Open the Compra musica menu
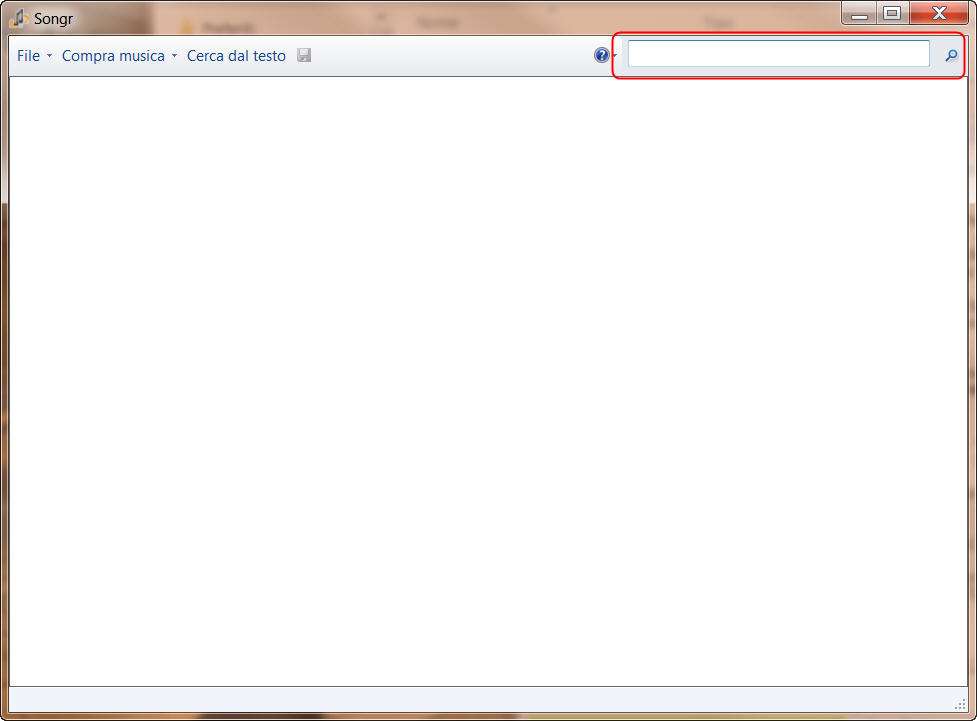Viewport: 977px width, 721px height. [x=113, y=56]
